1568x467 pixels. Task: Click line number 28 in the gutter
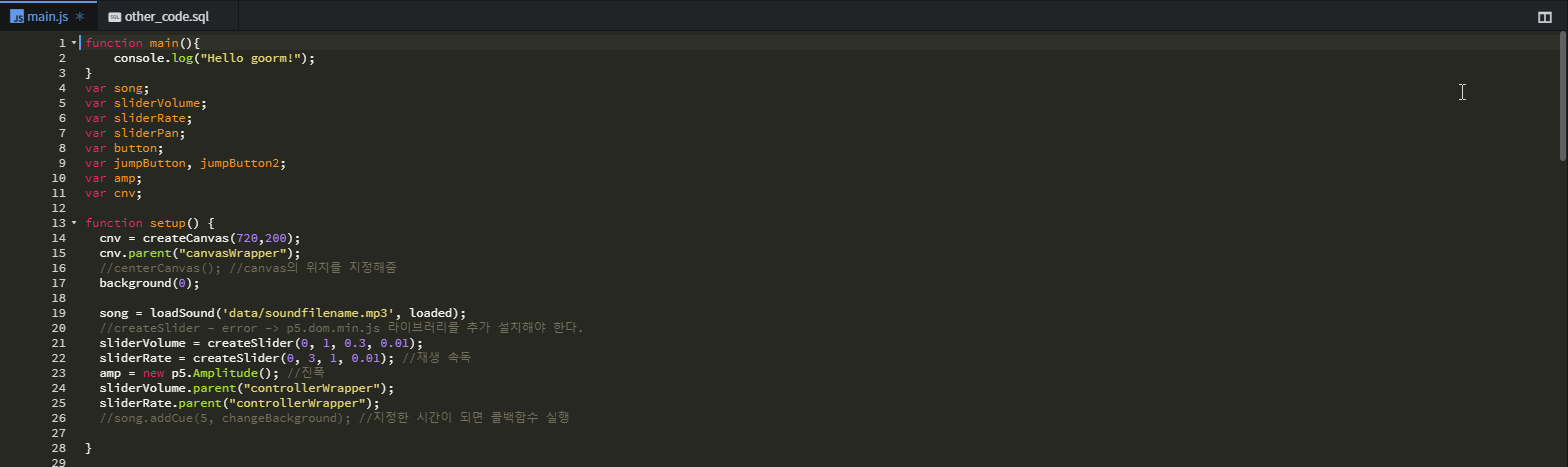pos(59,448)
